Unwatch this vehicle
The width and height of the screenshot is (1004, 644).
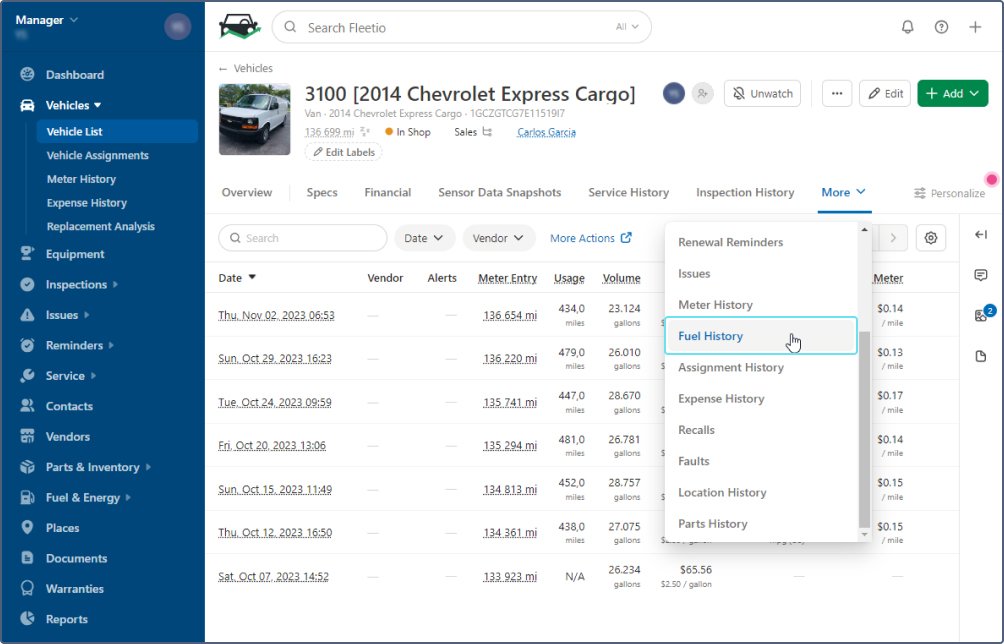coord(763,93)
